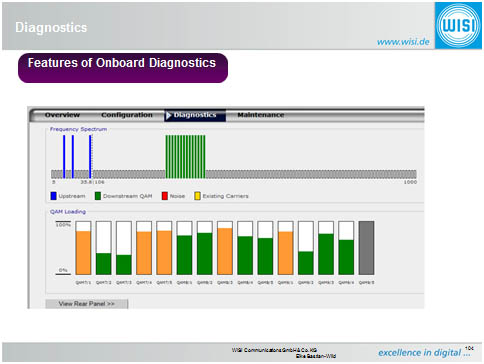Click the QAM7:4 orange loading bar
Viewport: 484px width, 364px height.
(144, 253)
